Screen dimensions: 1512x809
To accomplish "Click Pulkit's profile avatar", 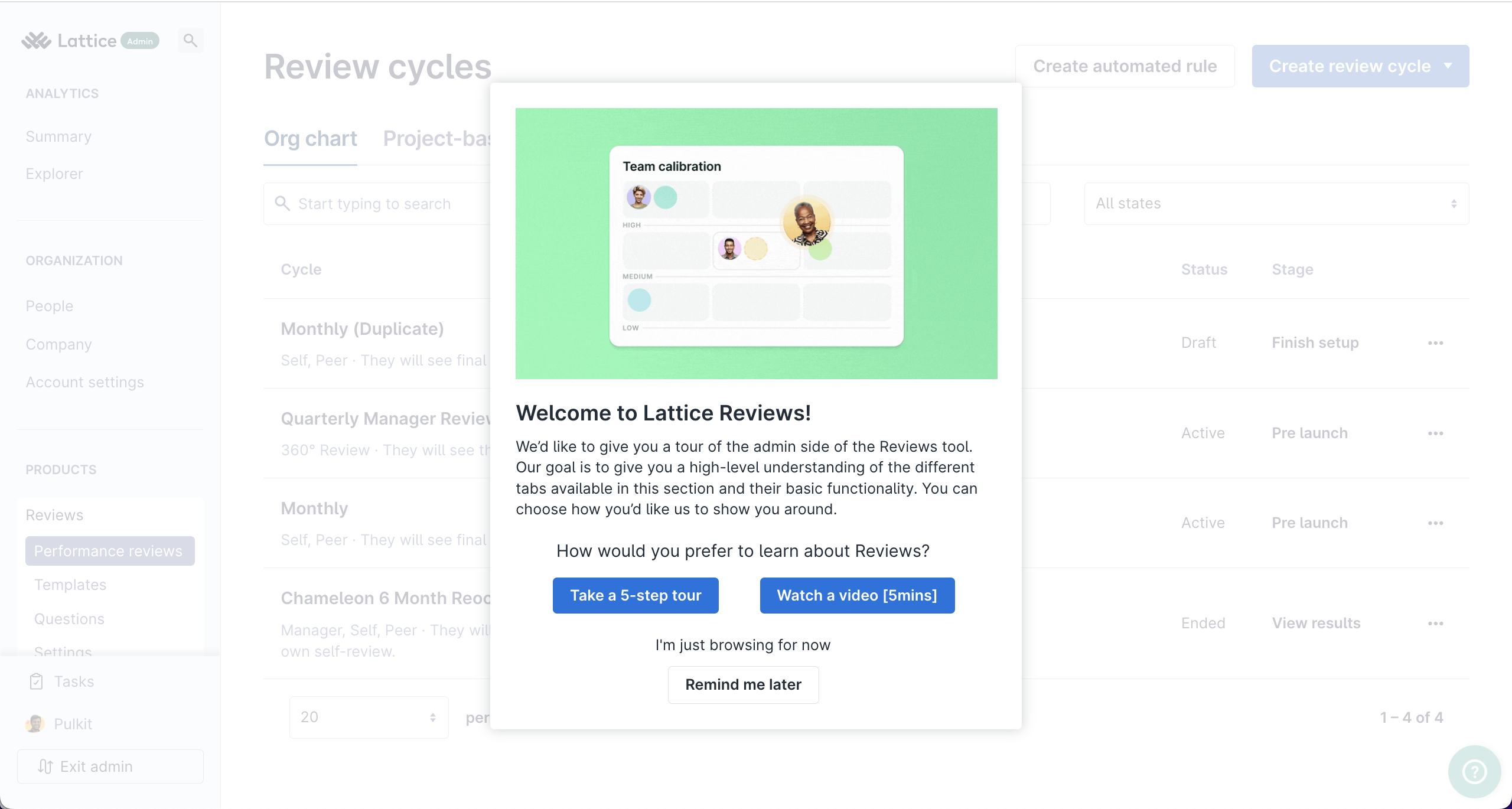I will pyautogui.click(x=35, y=723).
